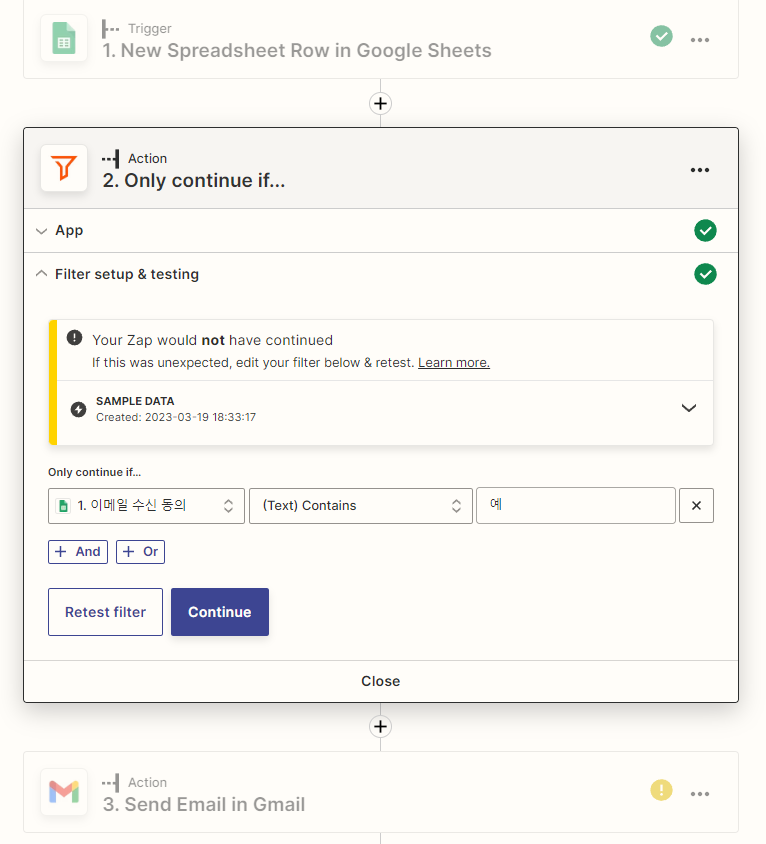Click the Sample Data created timestamp
766x844 pixels.
click(x=176, y=417)
